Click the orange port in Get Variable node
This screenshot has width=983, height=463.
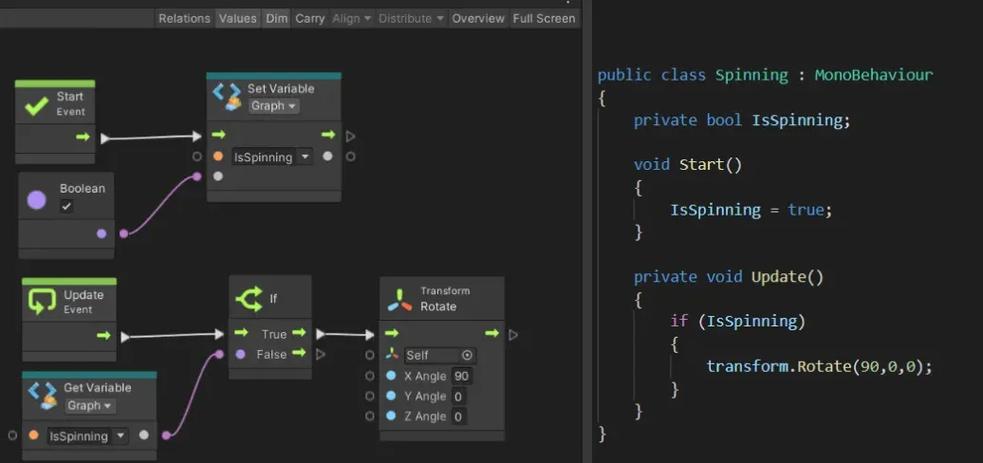[x=34, y=435]
